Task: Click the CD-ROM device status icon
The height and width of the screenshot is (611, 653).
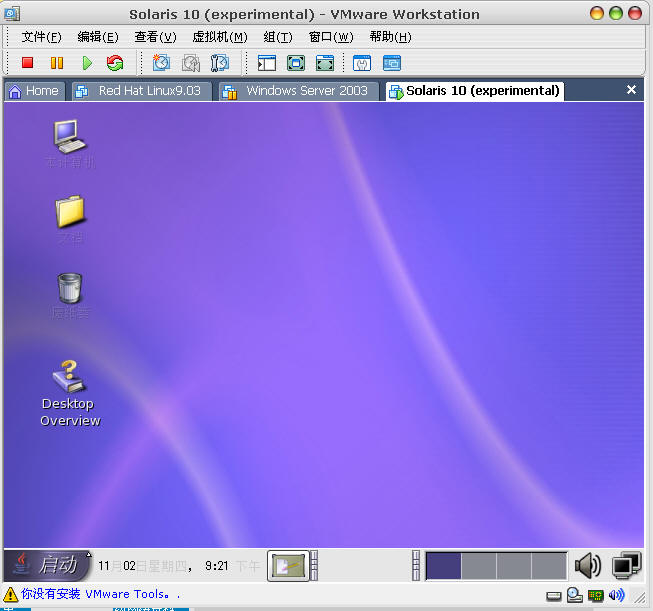Action: click(x=575, y=596)
